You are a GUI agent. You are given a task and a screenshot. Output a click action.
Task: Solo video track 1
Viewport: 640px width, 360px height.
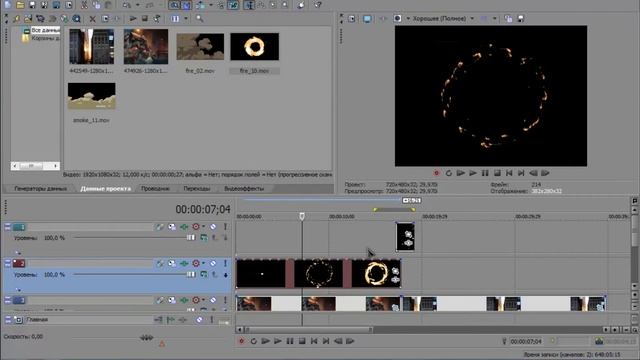click(225, 227)
